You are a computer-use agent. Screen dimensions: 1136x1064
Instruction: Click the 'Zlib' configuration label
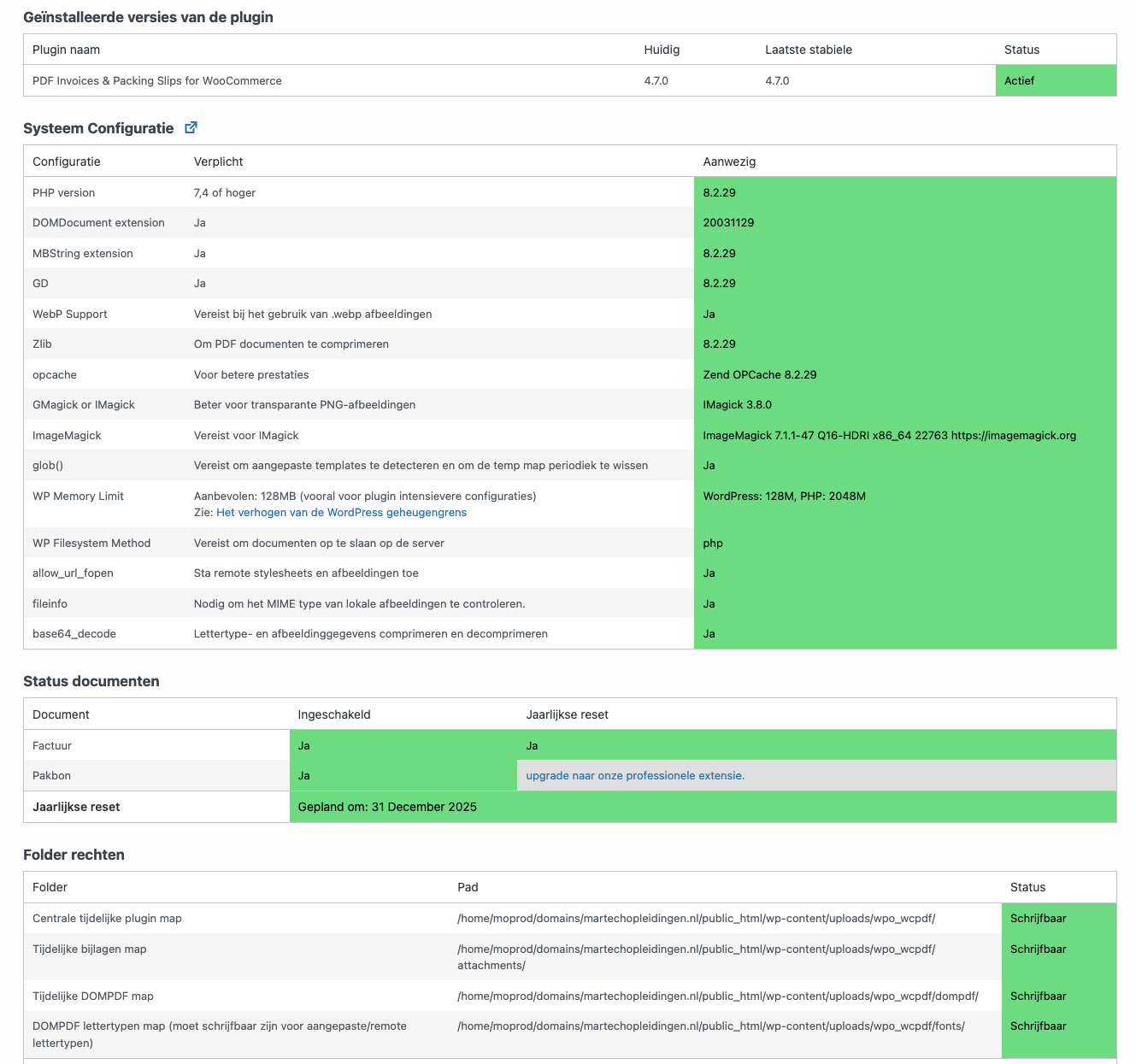point(42,344)
